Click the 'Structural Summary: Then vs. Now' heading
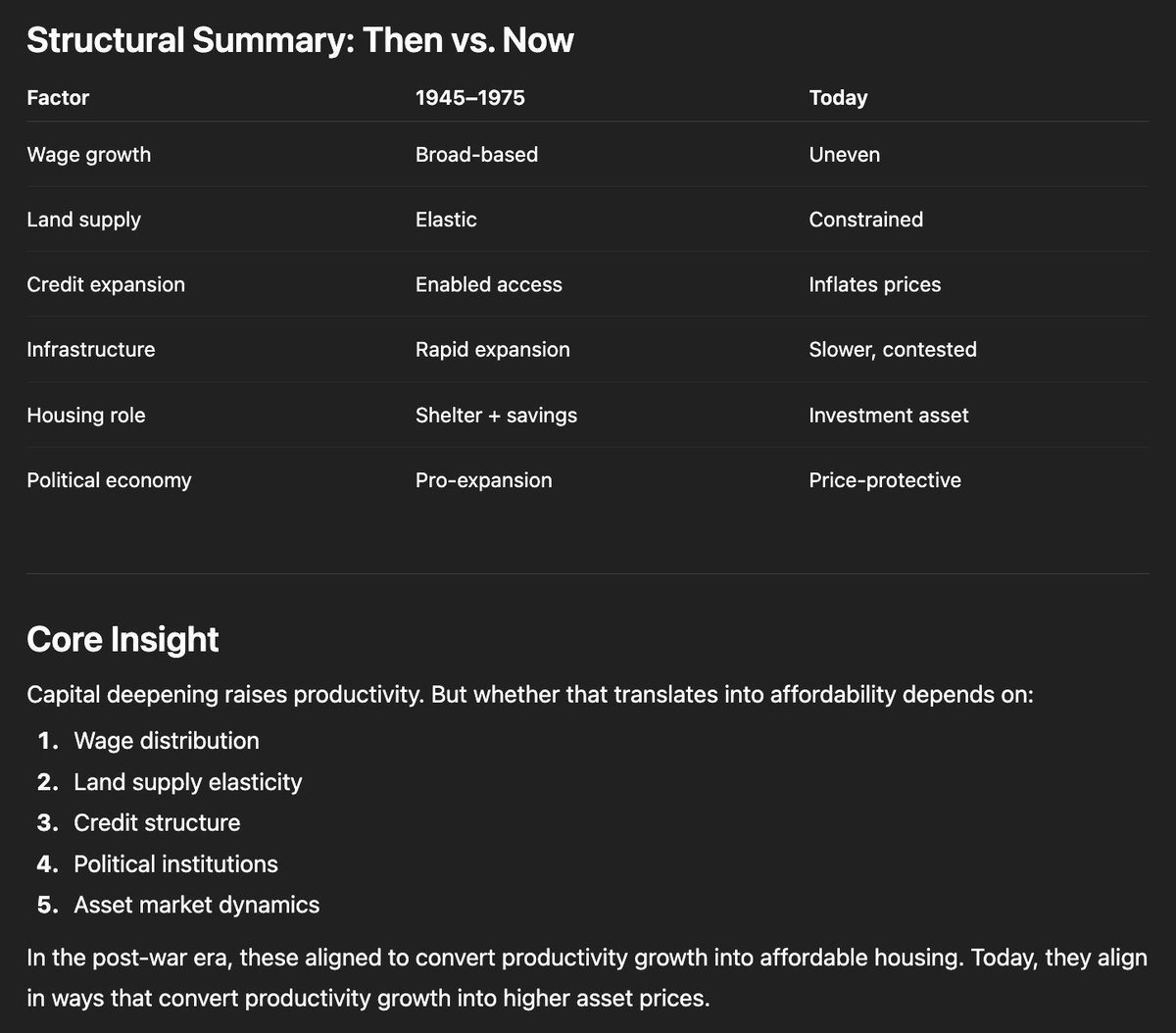 point(300,40)
